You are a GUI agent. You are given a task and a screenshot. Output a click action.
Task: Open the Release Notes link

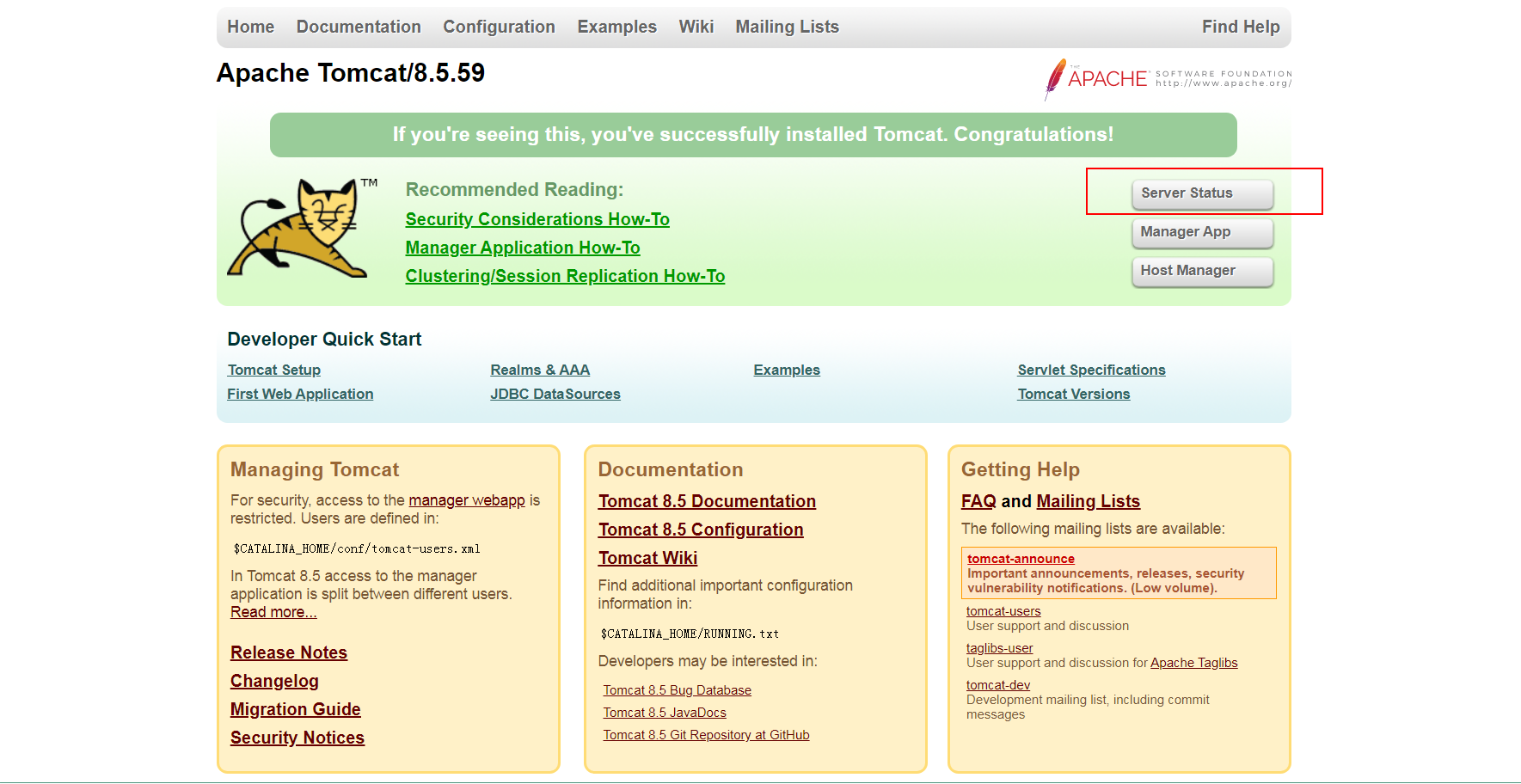coord(289,652)
